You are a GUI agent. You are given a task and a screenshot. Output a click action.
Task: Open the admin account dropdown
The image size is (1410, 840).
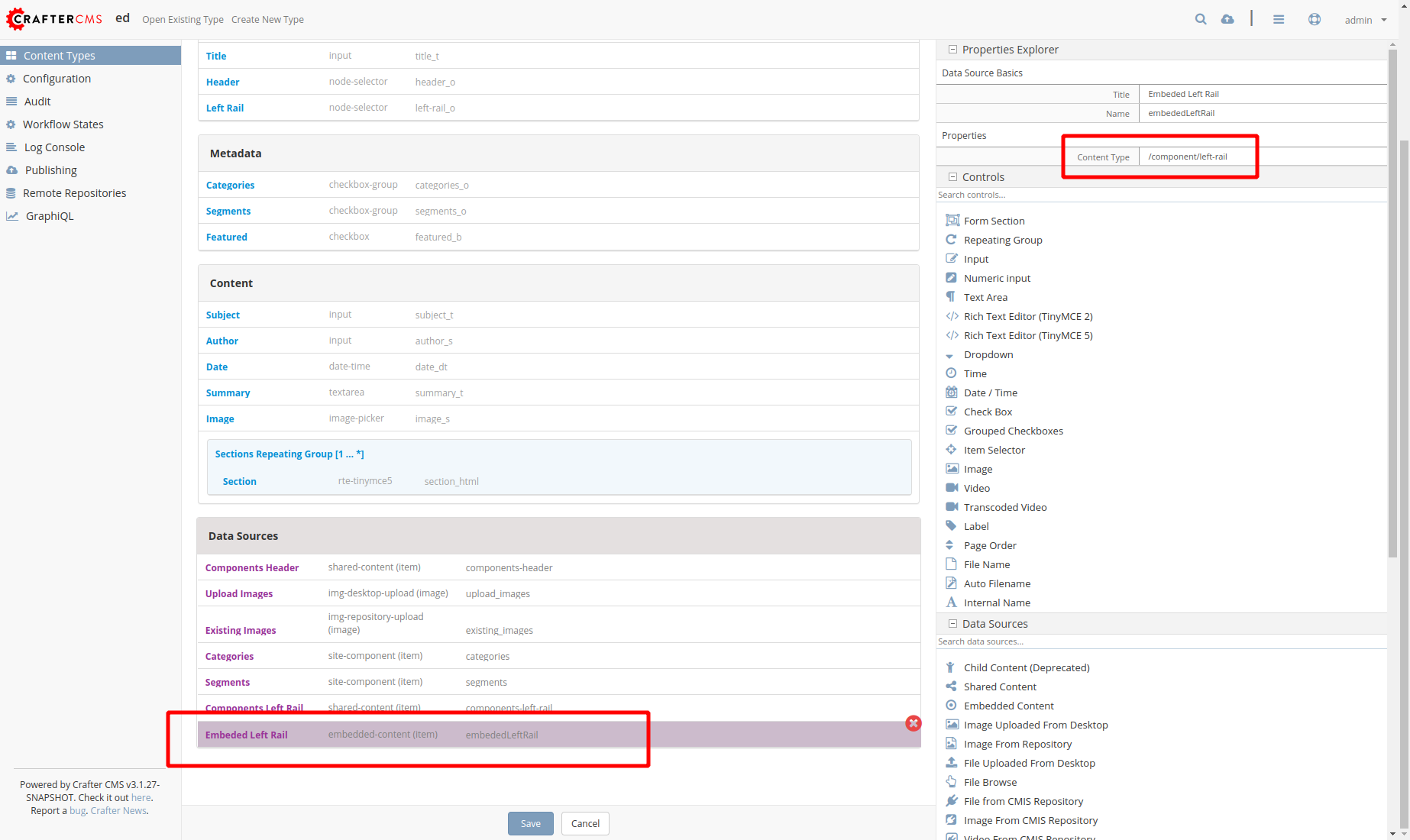coord(1365,20)
